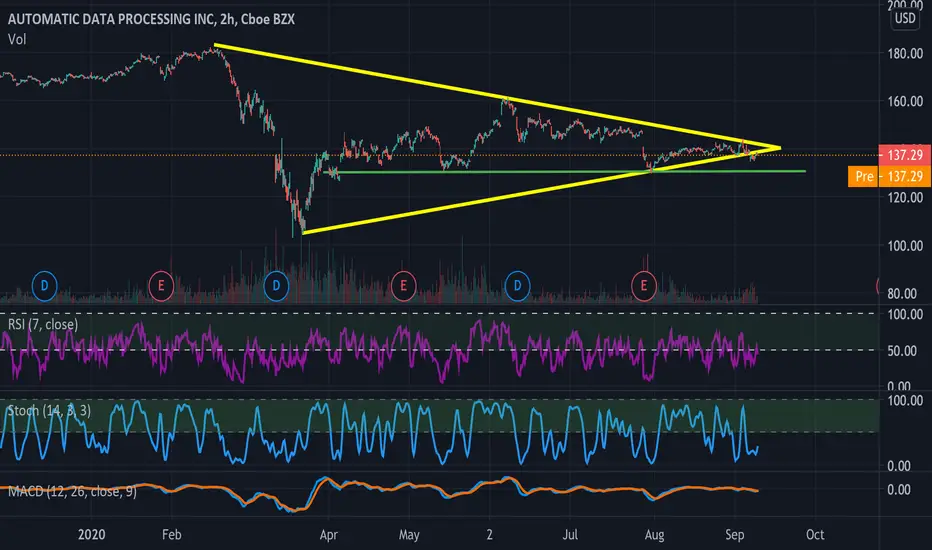This screenshot has width=932, height=550.
Task: Click the Automatic Data Processing Inc symbol title
Action: (x=151, y=19)
